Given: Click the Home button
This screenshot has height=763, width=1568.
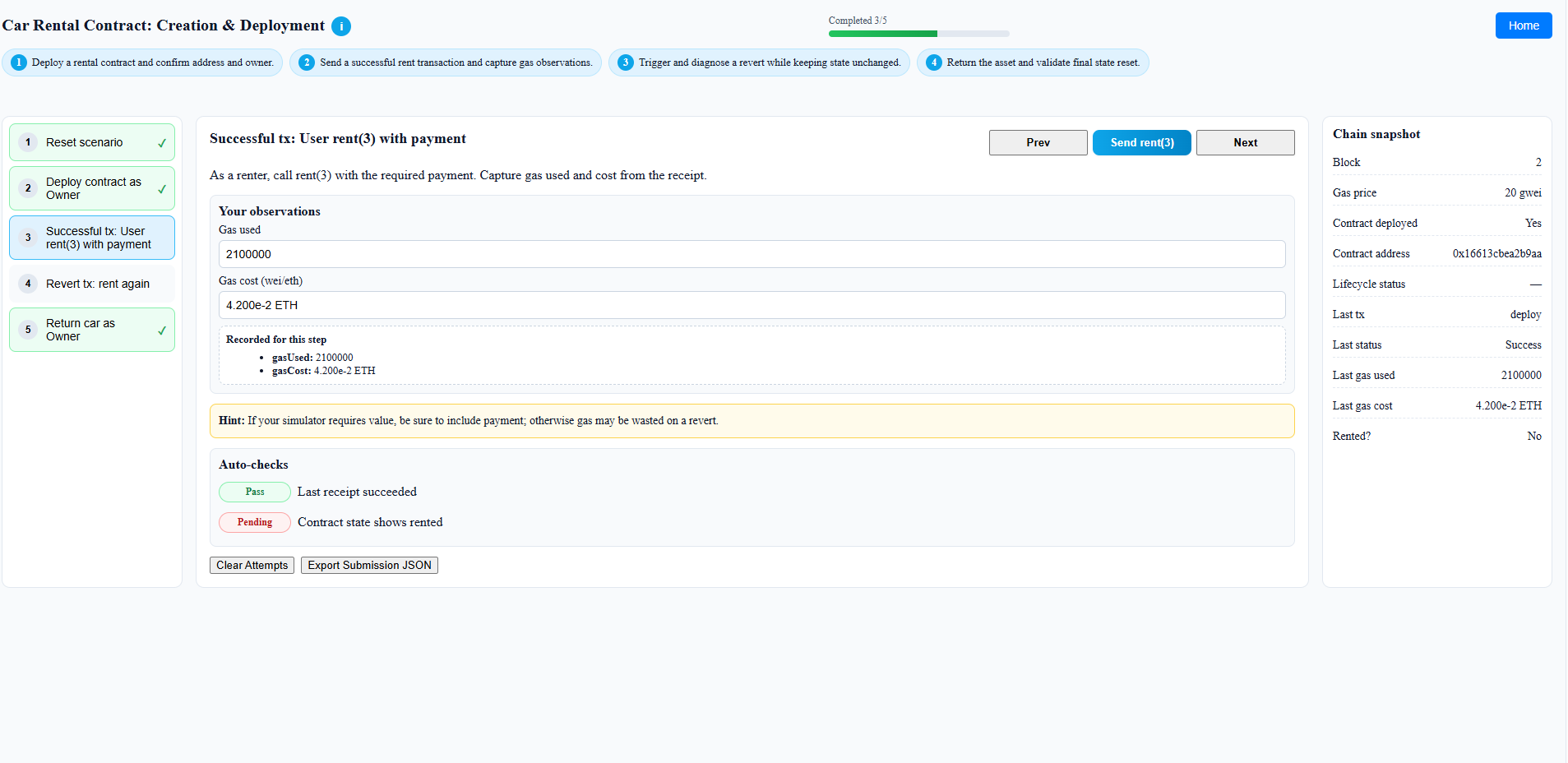Looking at the screenshot, I should [1523, 25].
